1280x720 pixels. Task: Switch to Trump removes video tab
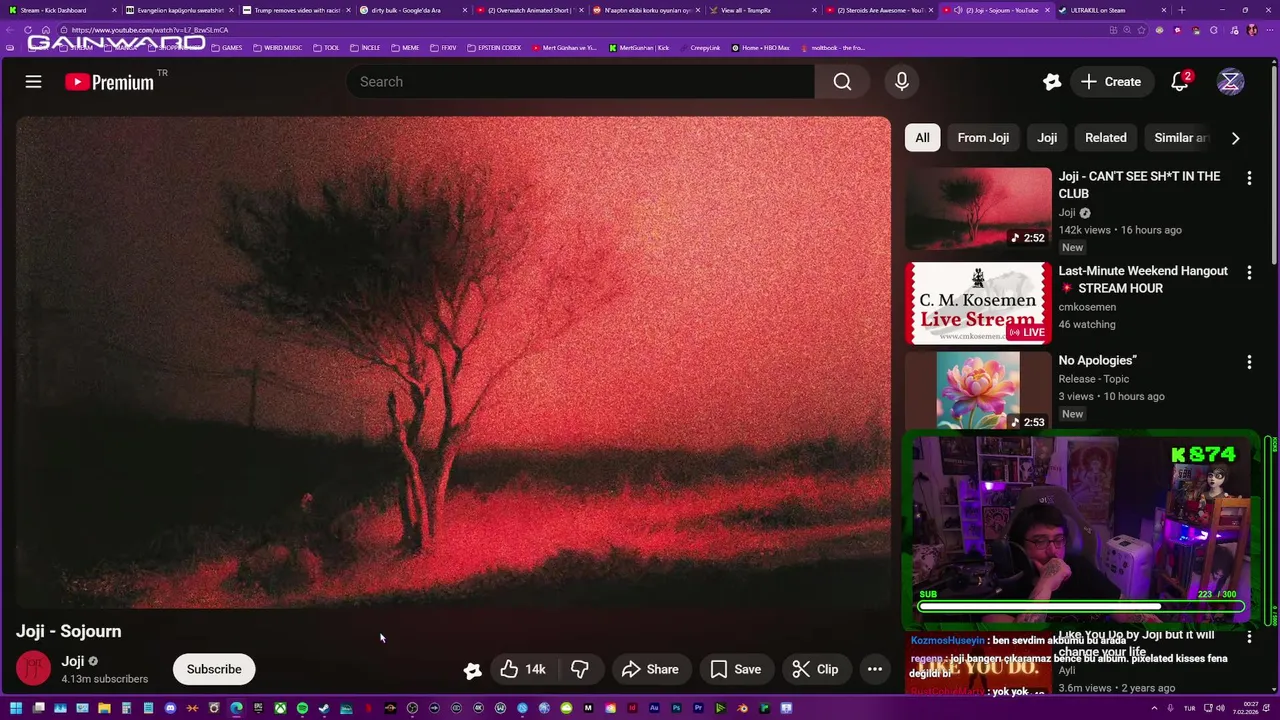pos(295,10)
